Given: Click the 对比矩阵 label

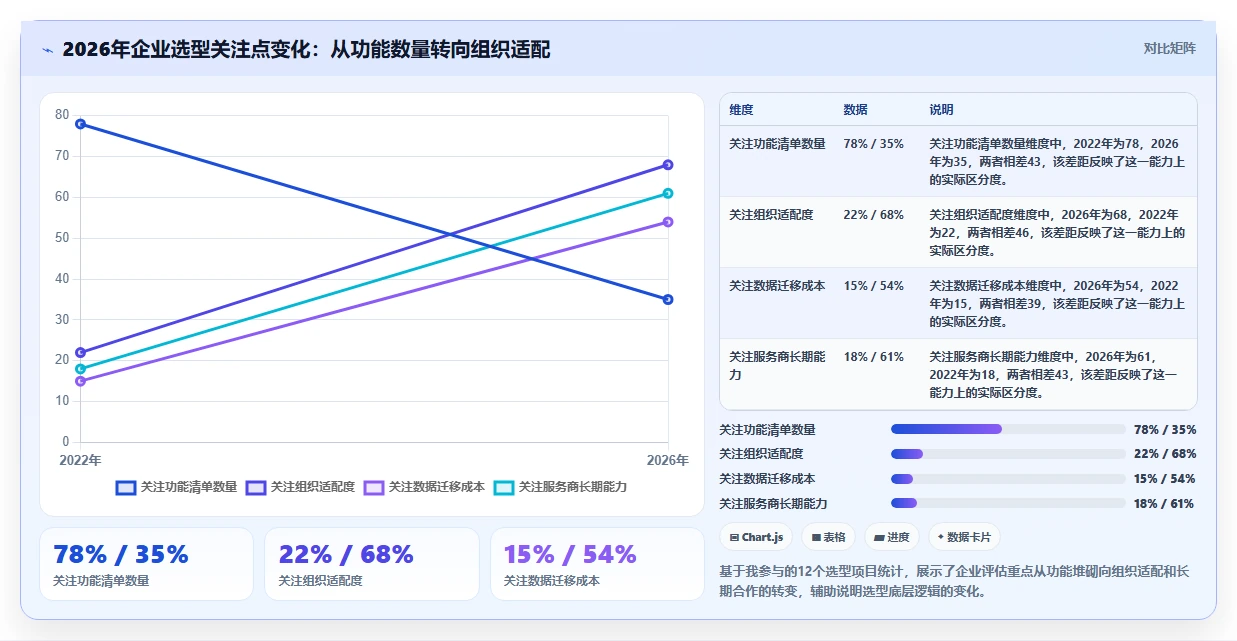Looking at the screenshot, I should tap(1169, 48).
